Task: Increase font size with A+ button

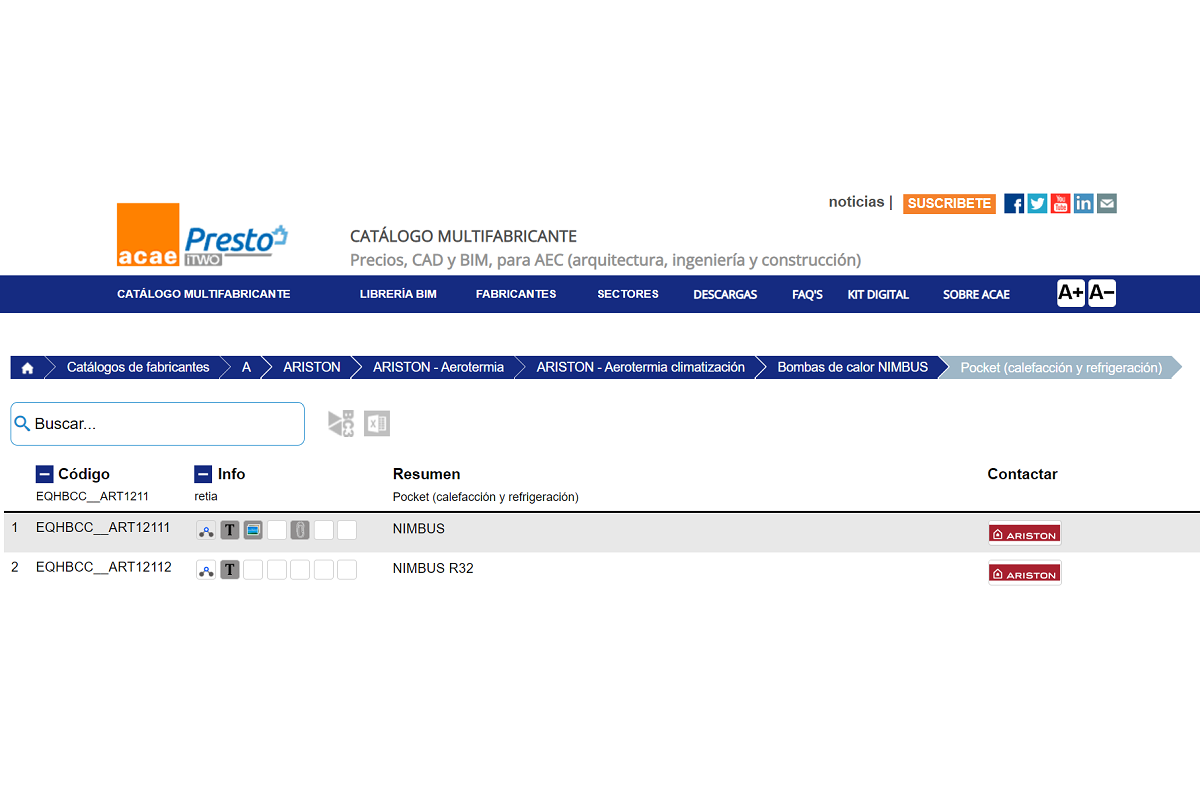Action: [1071, 293]
